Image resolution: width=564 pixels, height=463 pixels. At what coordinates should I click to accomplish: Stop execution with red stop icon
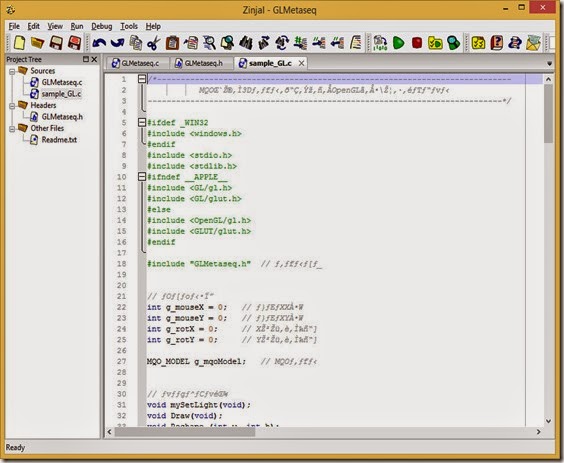[417, 43]
